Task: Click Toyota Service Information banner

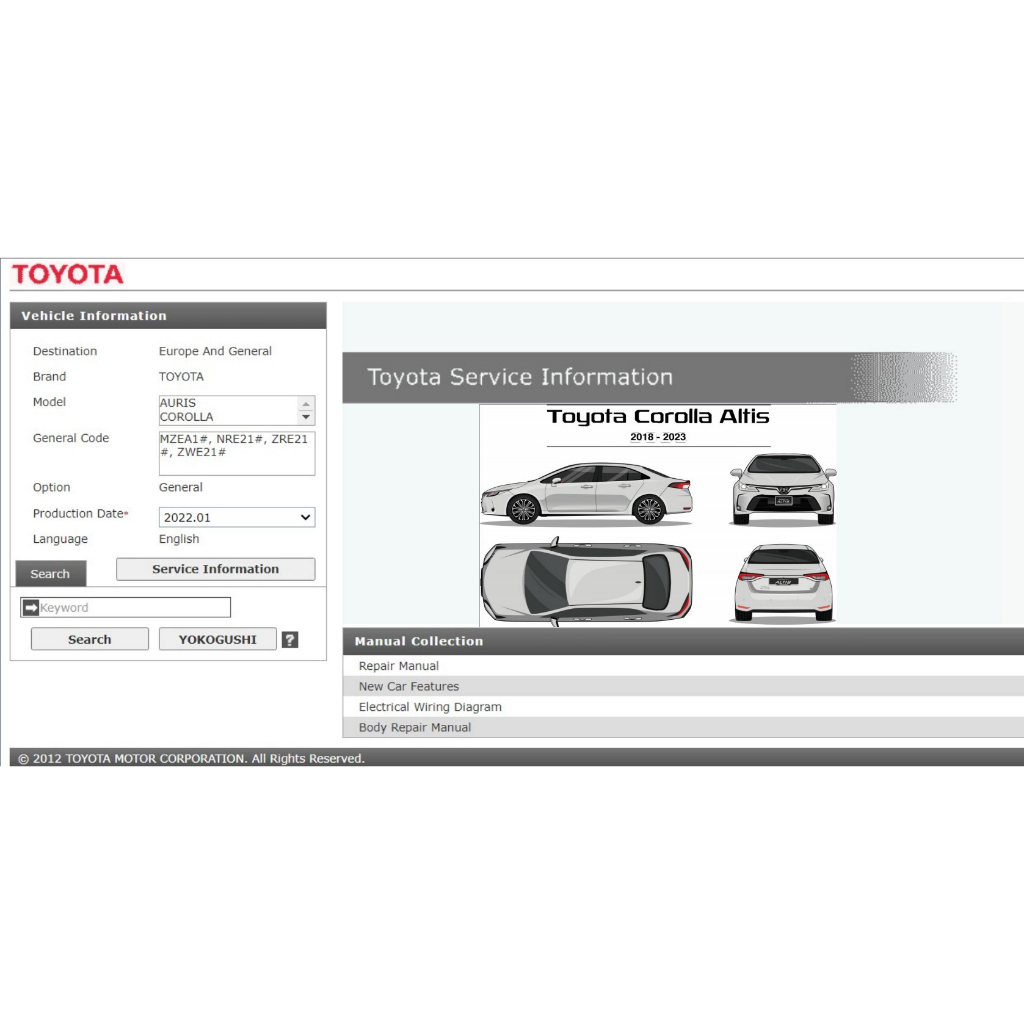Action: coord(650,377)
